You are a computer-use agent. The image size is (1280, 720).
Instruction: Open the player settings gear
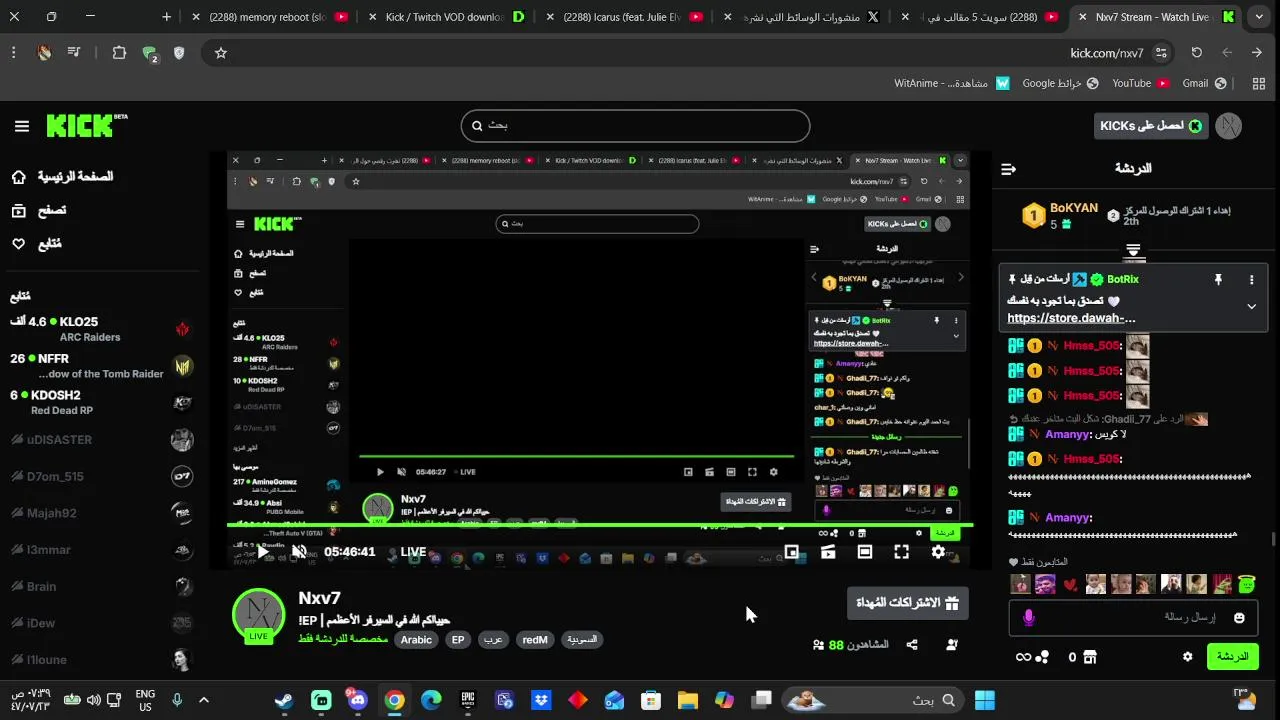[938, 552]
